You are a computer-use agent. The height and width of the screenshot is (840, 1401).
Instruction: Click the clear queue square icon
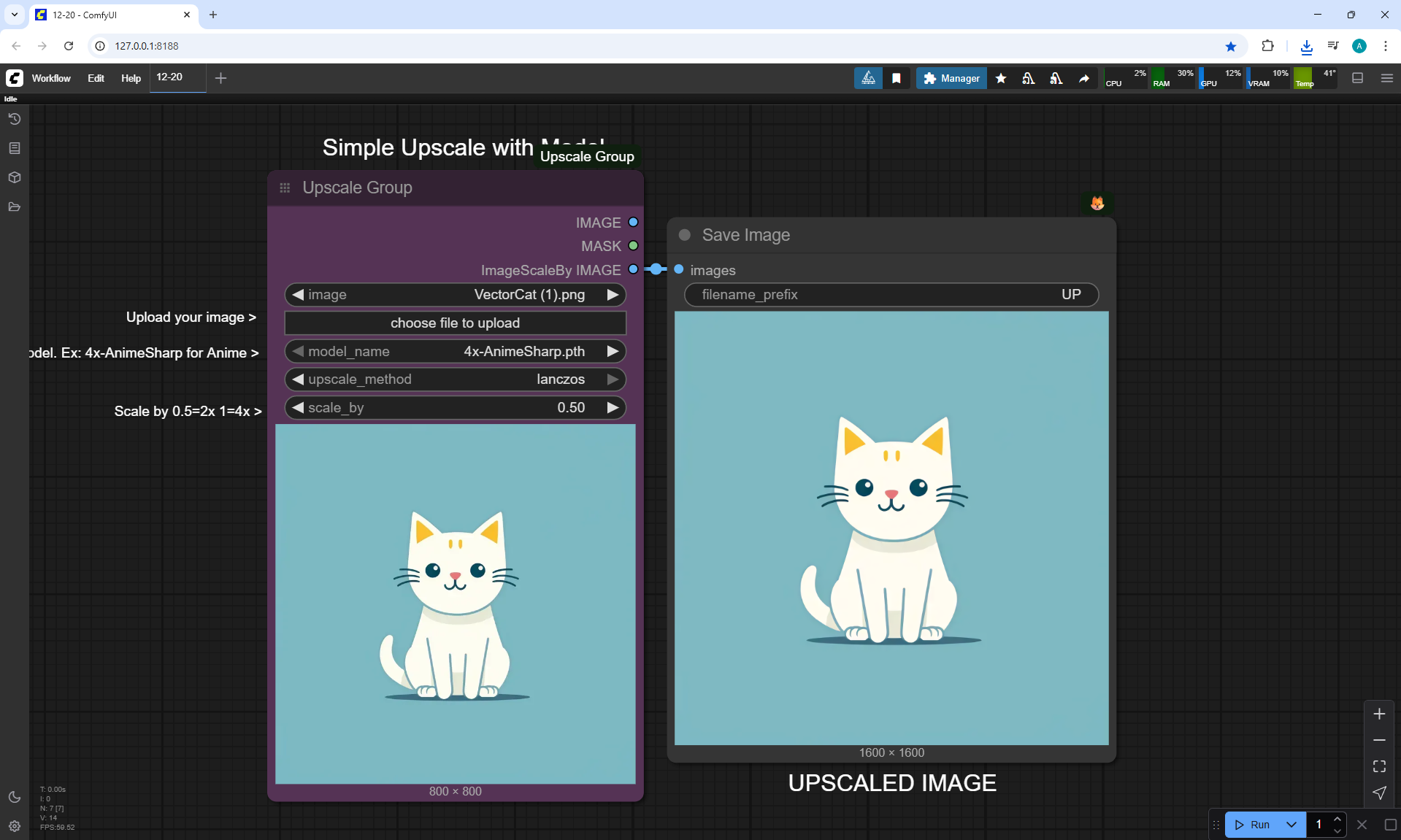(1390, 825)
